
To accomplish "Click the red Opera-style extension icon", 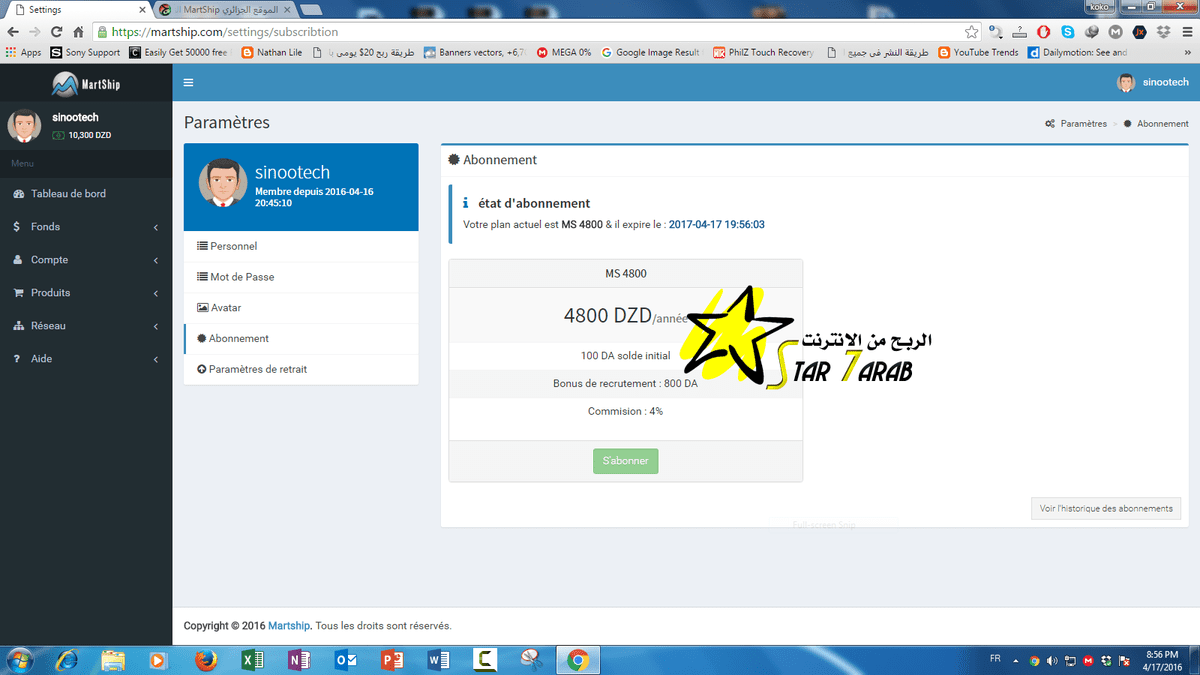I will click(x=1044, y=32).
